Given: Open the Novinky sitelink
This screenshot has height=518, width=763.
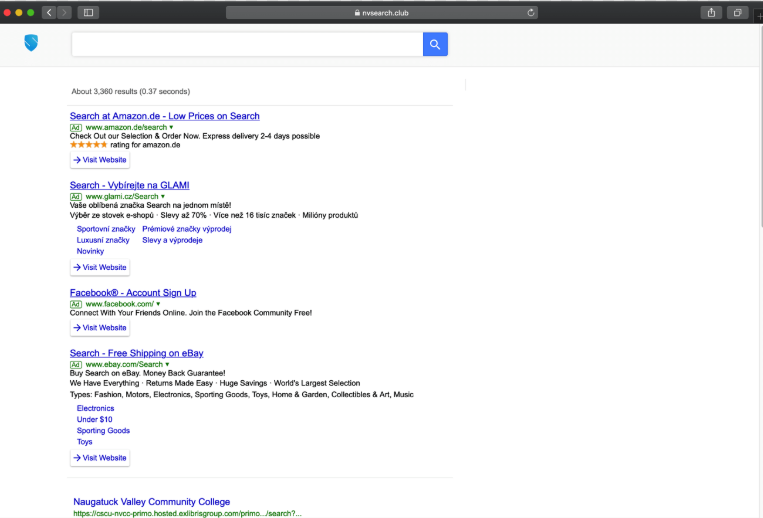Looking at the screenshot, I should pyautogui.click(x=90, y=251).
